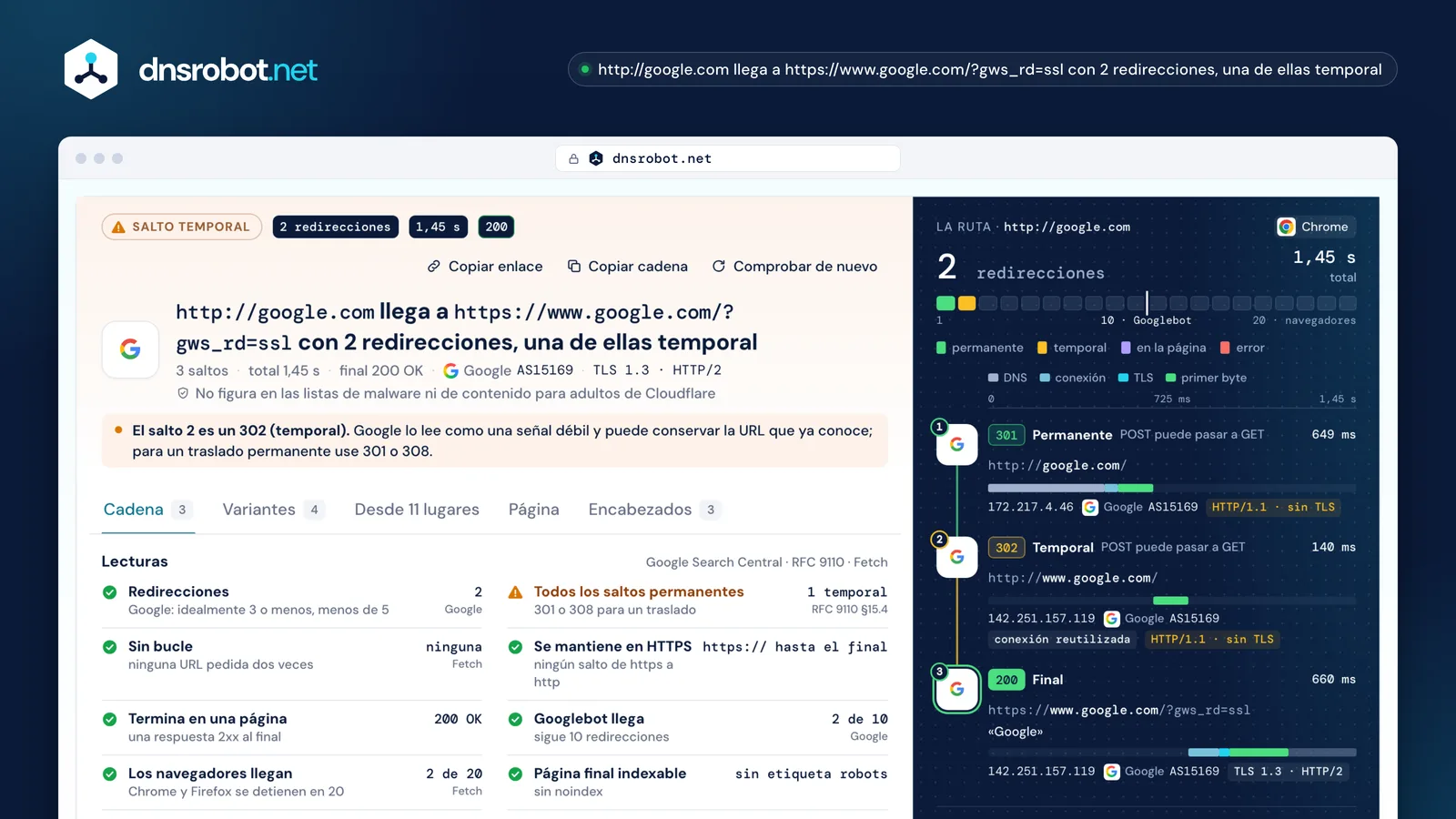Click the dnsrobot hexagon logo icon
Image resolution: width=1456 pixels, height=819 pixels.
(91, 69)
